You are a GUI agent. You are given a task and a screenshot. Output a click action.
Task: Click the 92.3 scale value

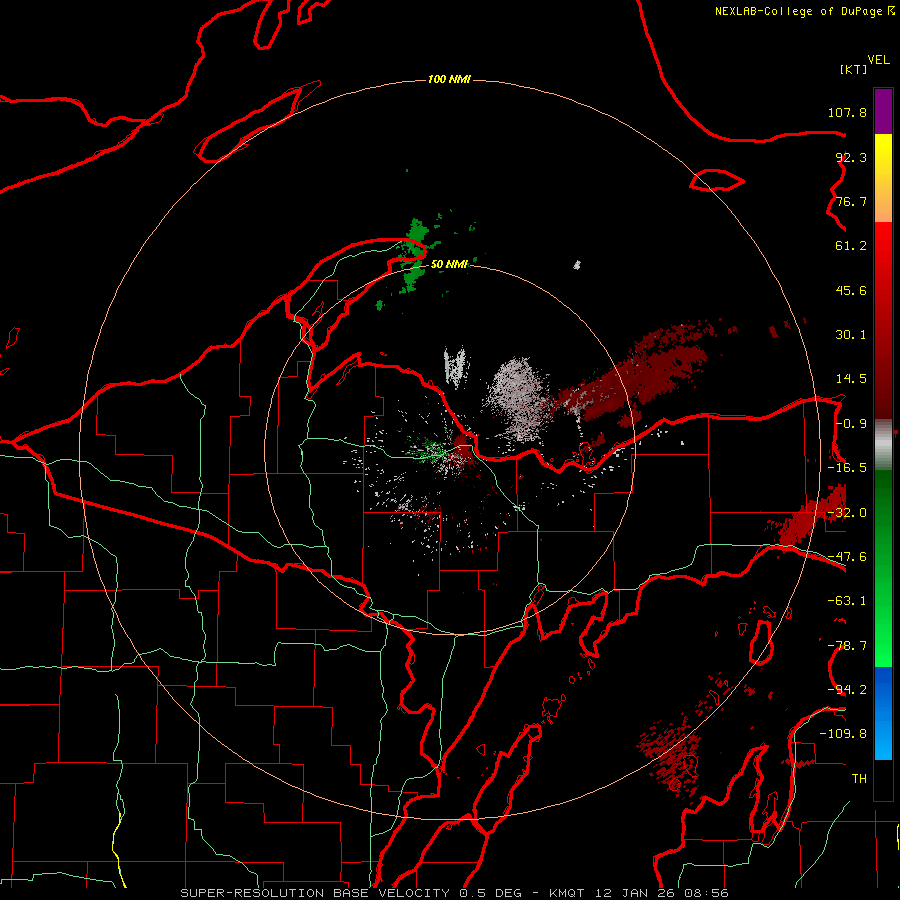point(851,157)
